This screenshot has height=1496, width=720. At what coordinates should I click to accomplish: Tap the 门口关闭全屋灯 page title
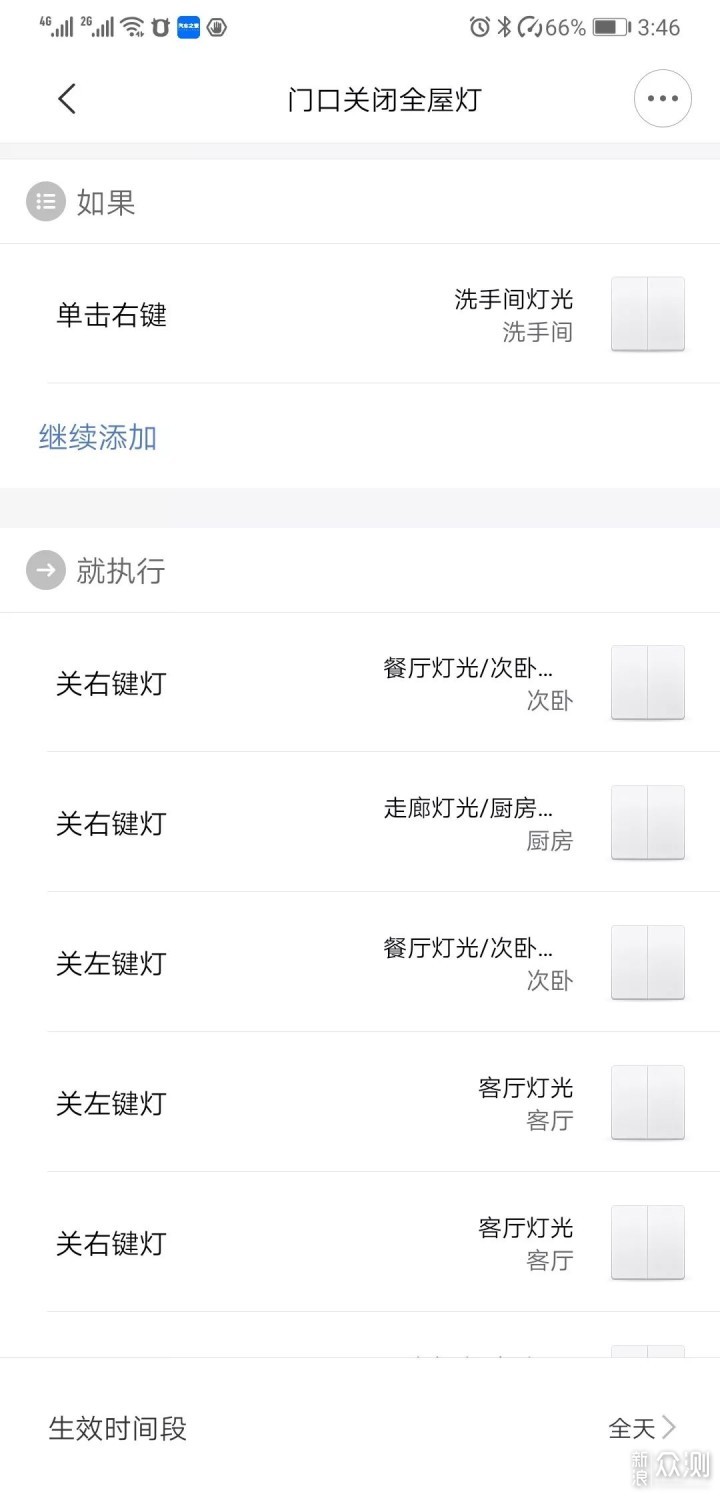(384, 100)
